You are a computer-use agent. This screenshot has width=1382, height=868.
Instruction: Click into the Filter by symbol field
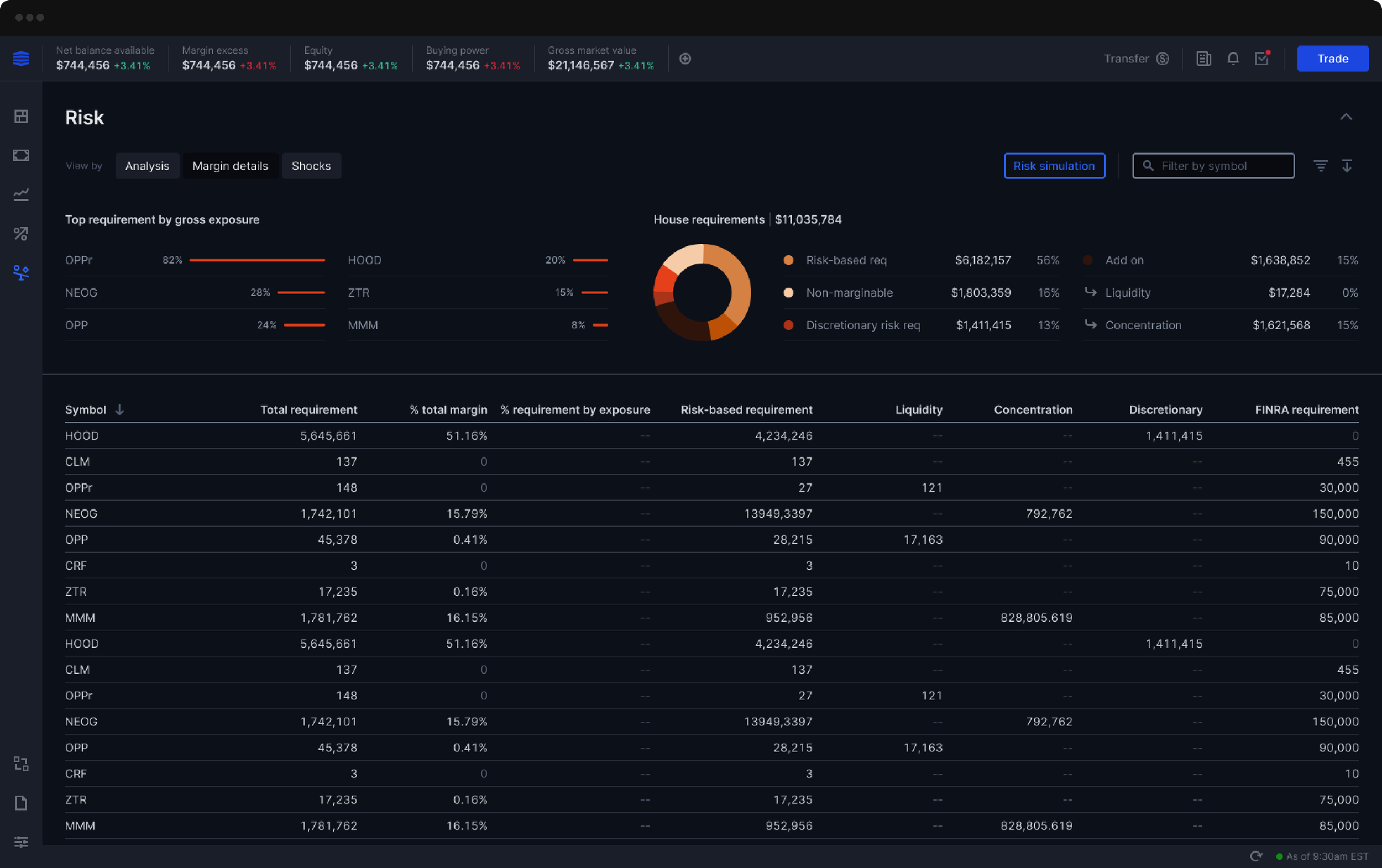1213,166
